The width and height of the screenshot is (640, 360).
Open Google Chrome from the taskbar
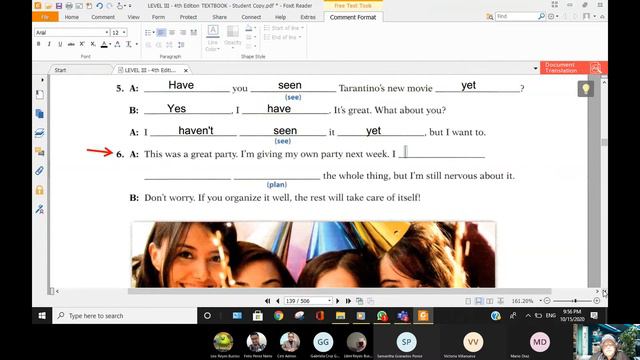[278, 316]
